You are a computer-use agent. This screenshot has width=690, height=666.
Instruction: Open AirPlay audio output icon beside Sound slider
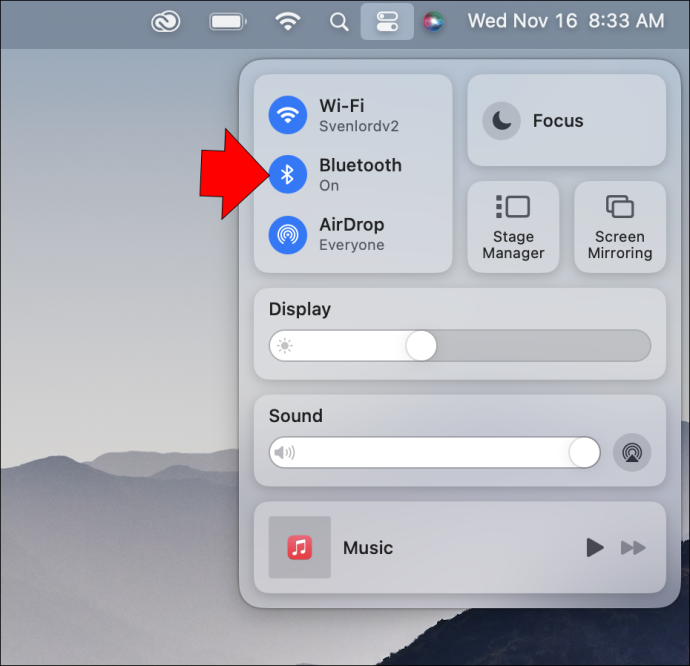coord(632,453)
